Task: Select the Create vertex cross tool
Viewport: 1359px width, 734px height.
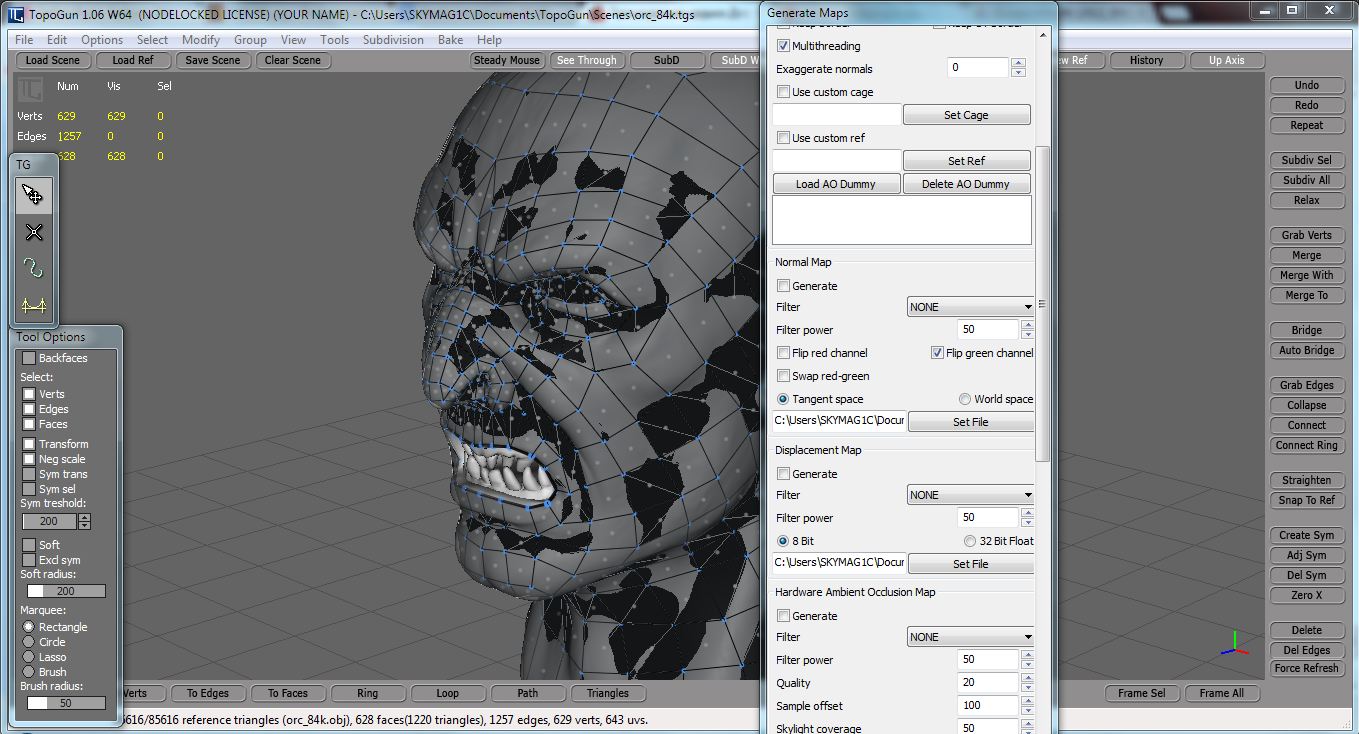Action: (x=34, y=232)
